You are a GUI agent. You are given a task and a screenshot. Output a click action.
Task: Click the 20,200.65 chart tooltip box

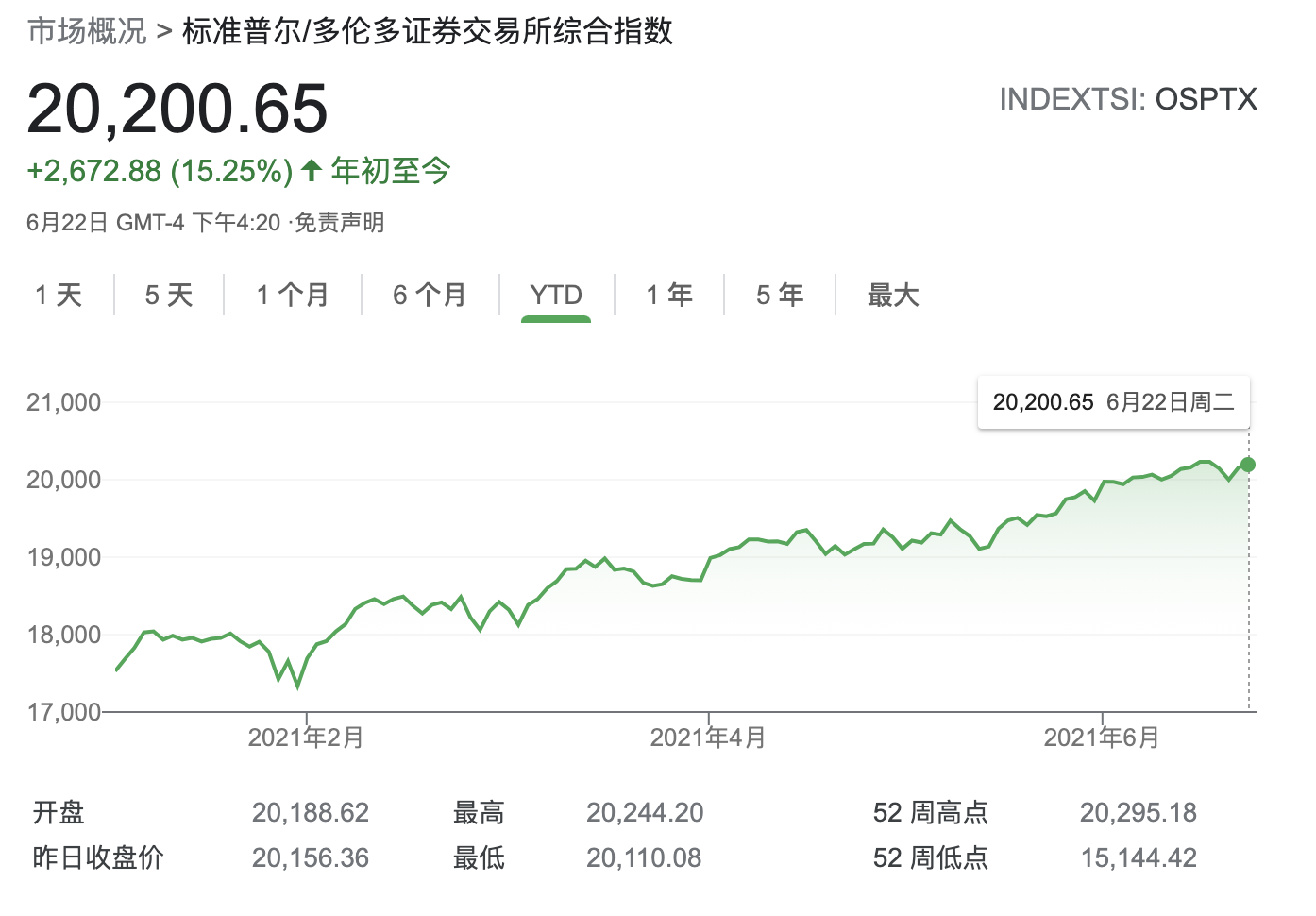click(1113, 402)
